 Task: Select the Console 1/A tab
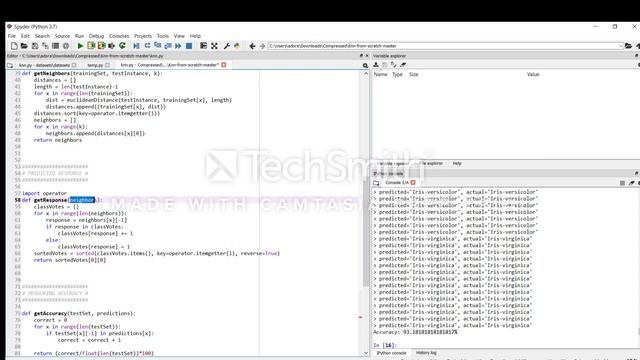coord(397,182)
